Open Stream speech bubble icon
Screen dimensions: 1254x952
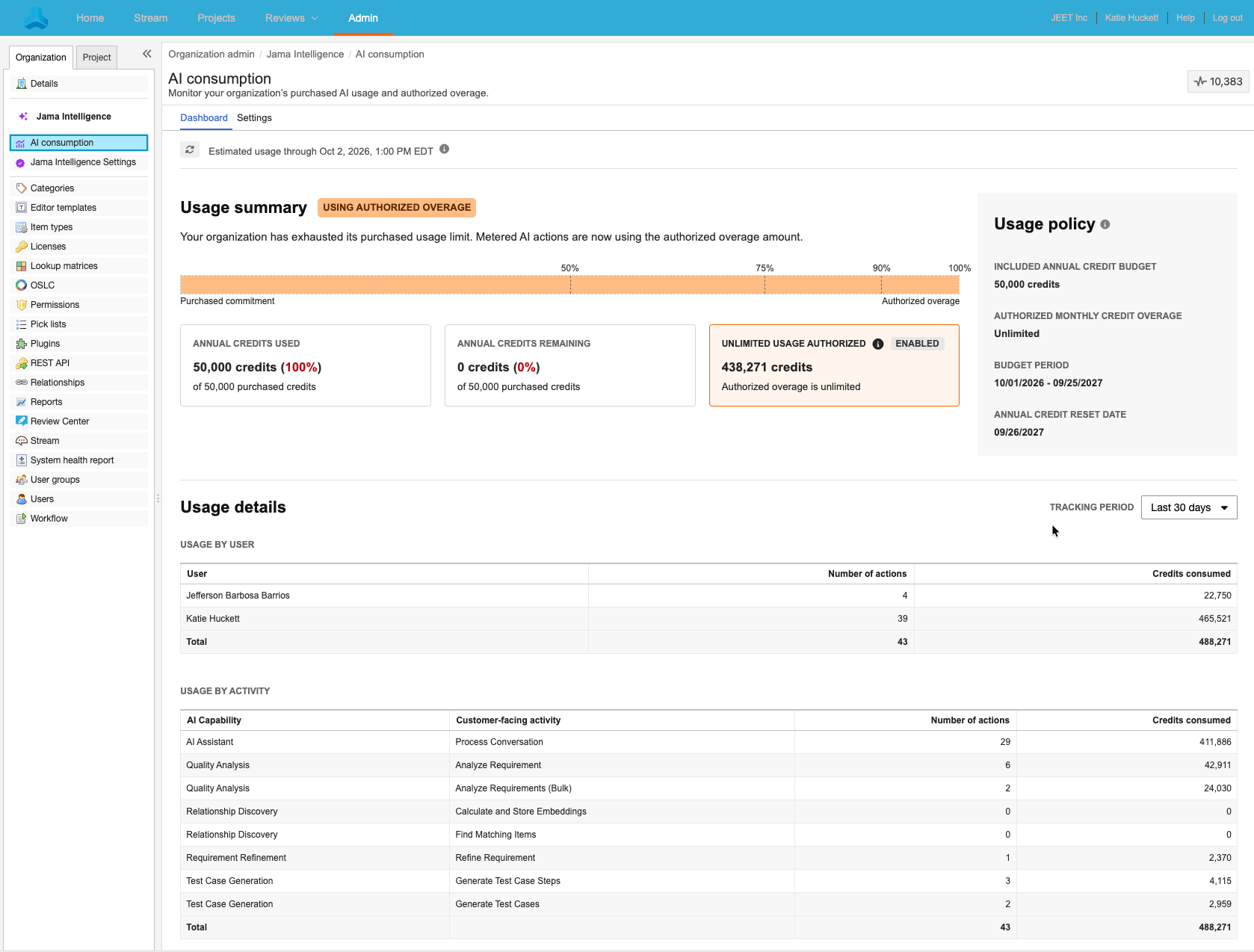click(x=21, y=441)
